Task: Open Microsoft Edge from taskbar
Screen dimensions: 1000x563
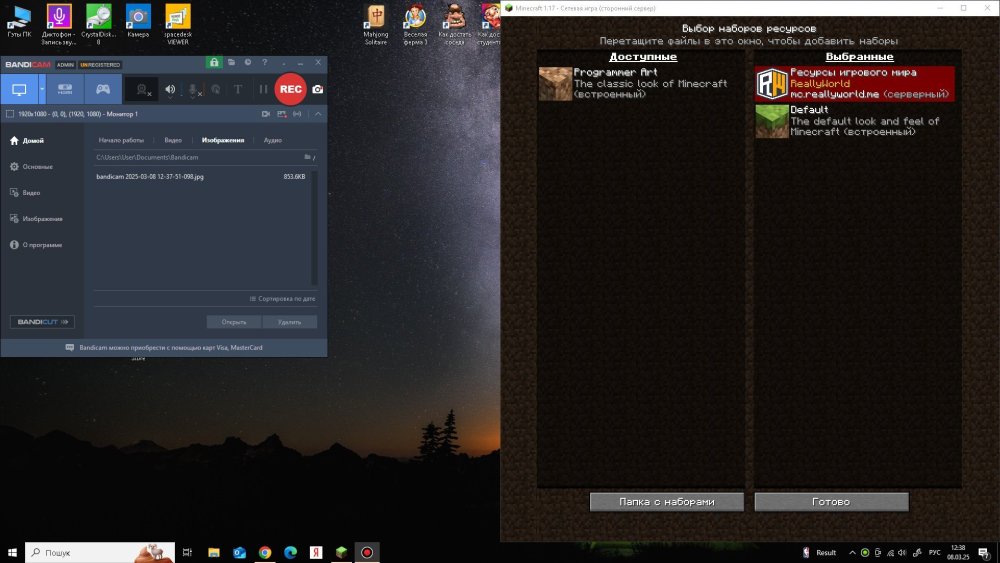Action: (x=290, y=552)
